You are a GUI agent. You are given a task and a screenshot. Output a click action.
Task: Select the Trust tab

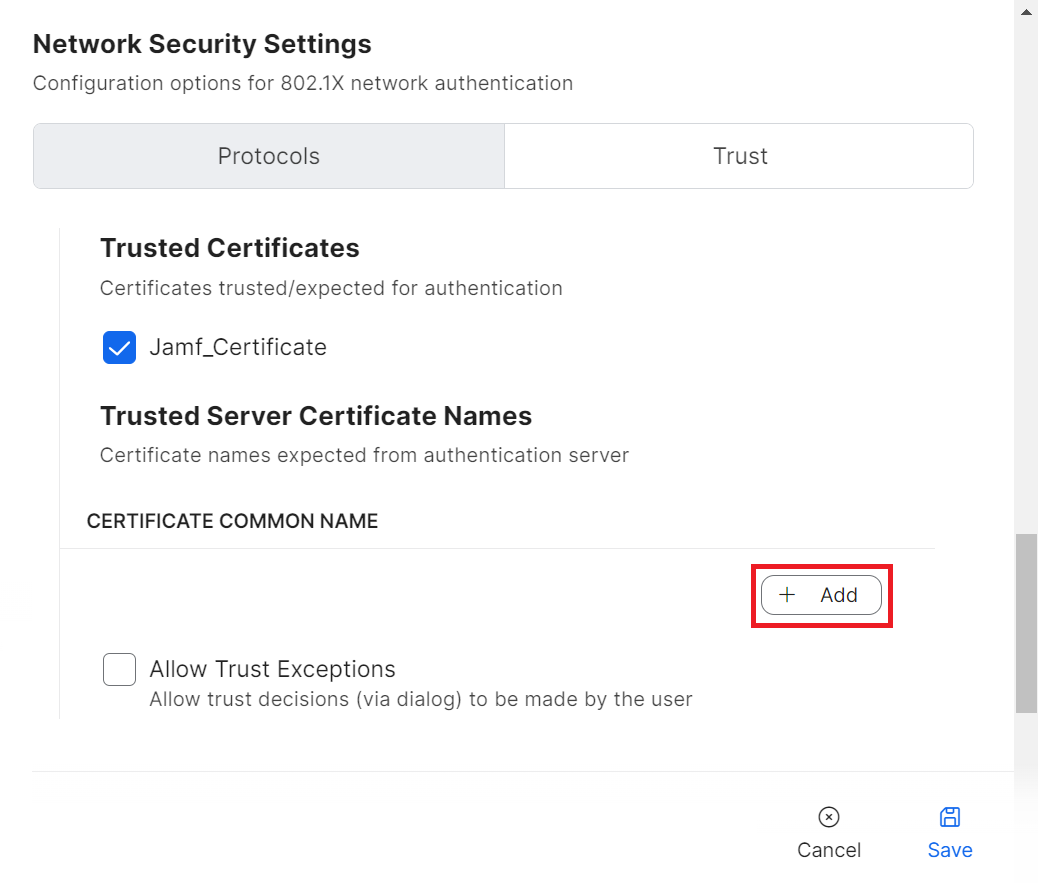740,156
